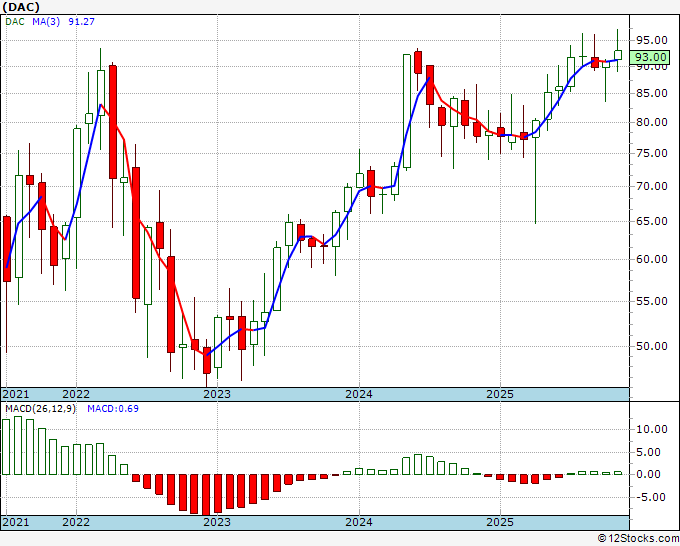Click 2025 on the price chart timeline
The width and height of the screenshot is (680, 546).
(x=500, y=394)
